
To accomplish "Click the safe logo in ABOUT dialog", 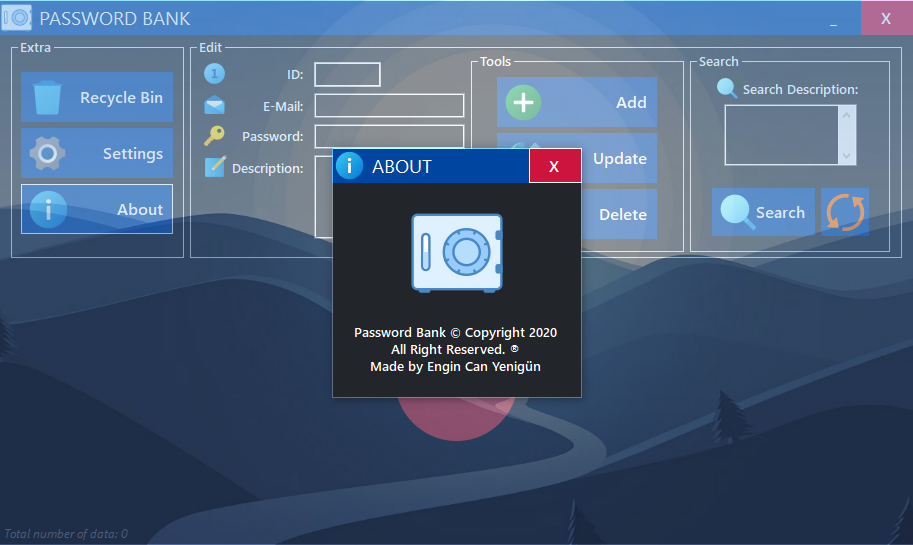I will coord(457,253).
